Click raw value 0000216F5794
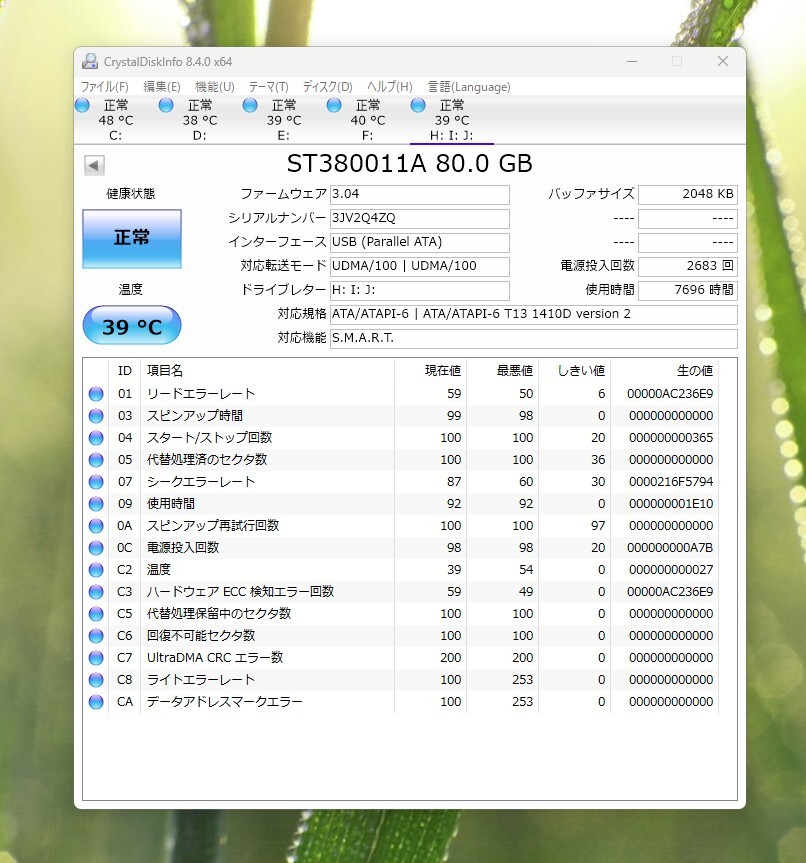Viewport: 806px width, 863px height. (671, 482)
